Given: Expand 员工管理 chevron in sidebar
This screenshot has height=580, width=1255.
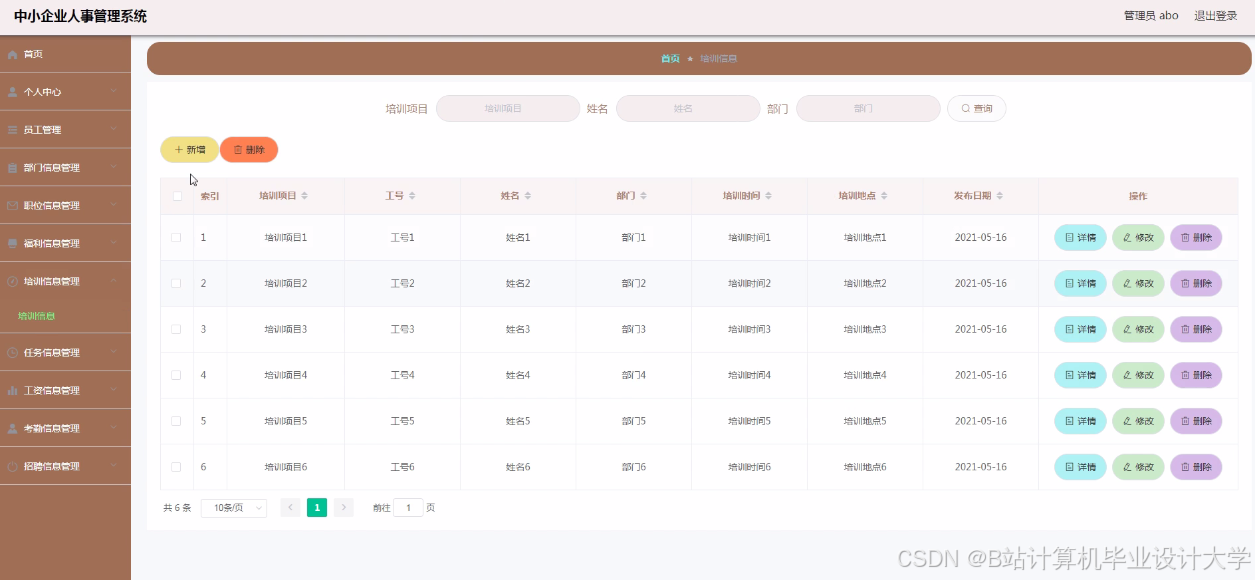Looking at the screenshot, I should click(x=114, y=129).
